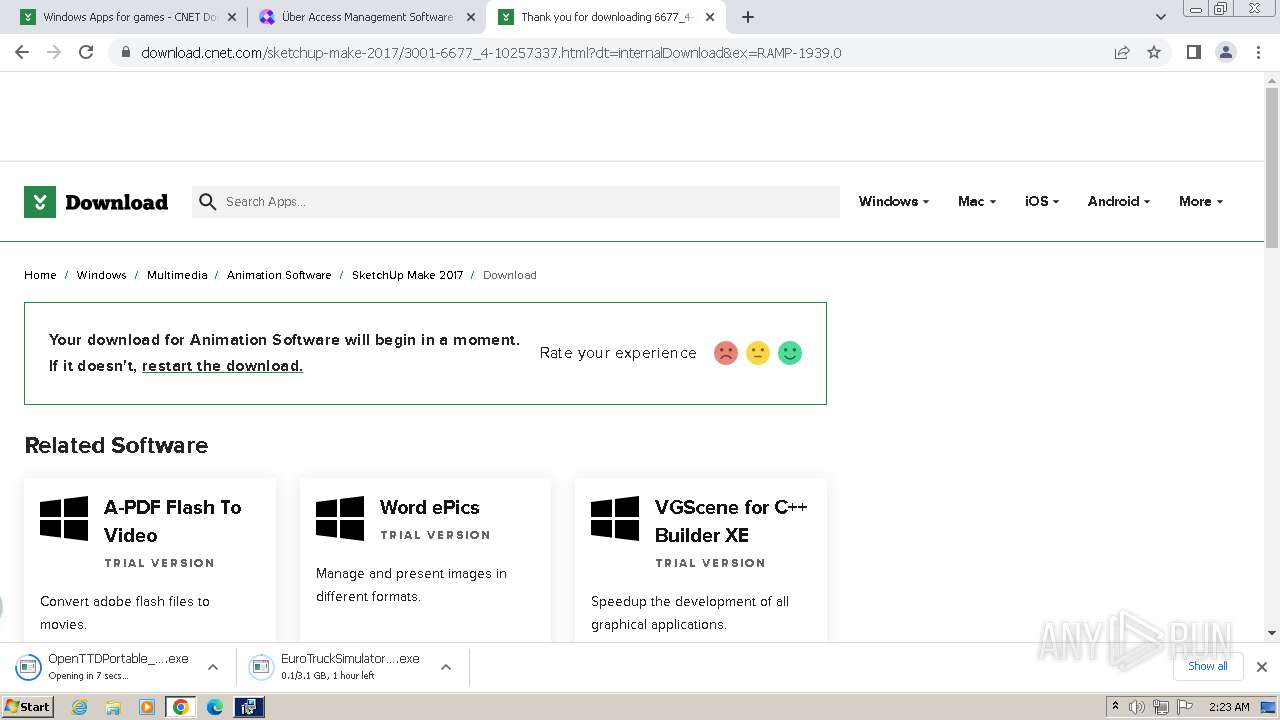The height and width of the screenshot is (720, 1280).
Task: Expand the Android navigation menu
Action: 1118,201
